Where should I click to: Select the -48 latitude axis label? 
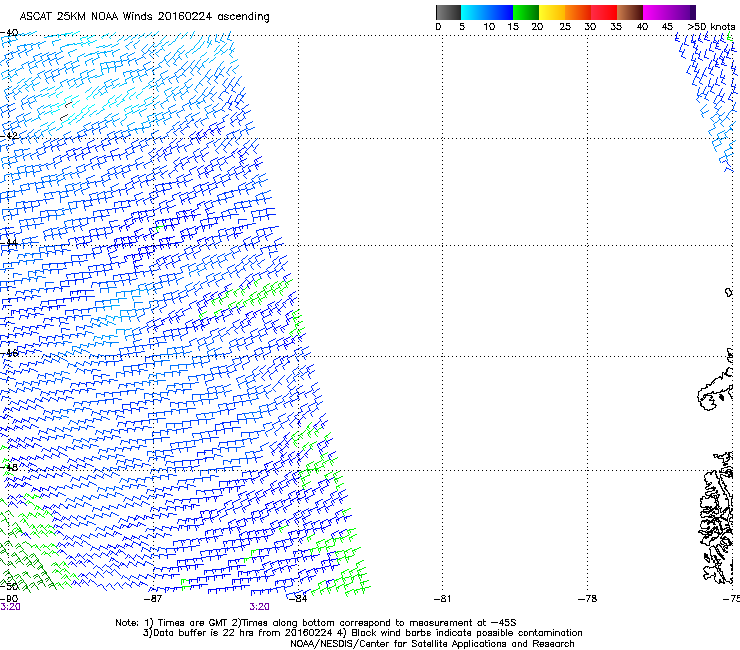[x=9, y=467]
